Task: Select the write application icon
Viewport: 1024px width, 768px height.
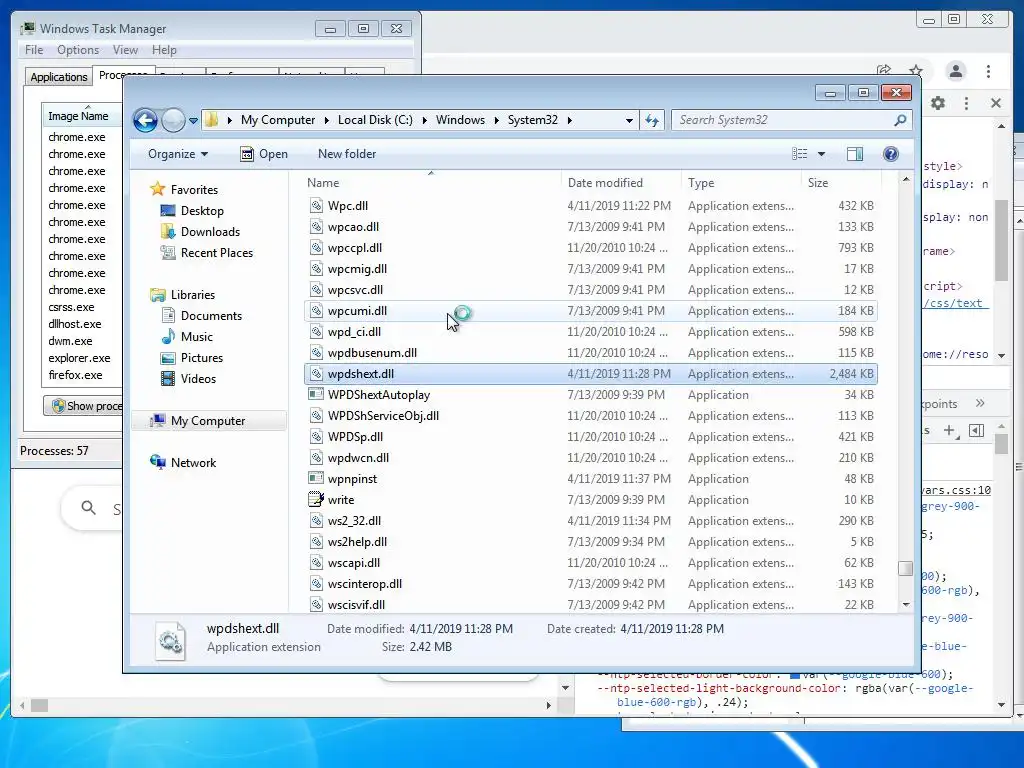Action: (316, 500)
